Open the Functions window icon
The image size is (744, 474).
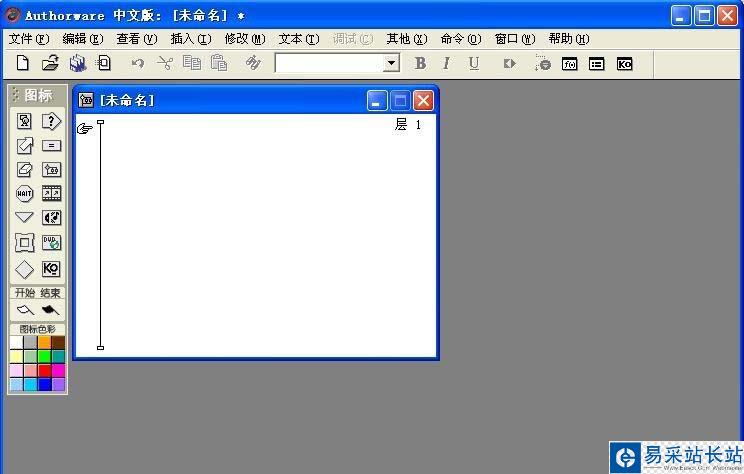[x=569, y=64]
